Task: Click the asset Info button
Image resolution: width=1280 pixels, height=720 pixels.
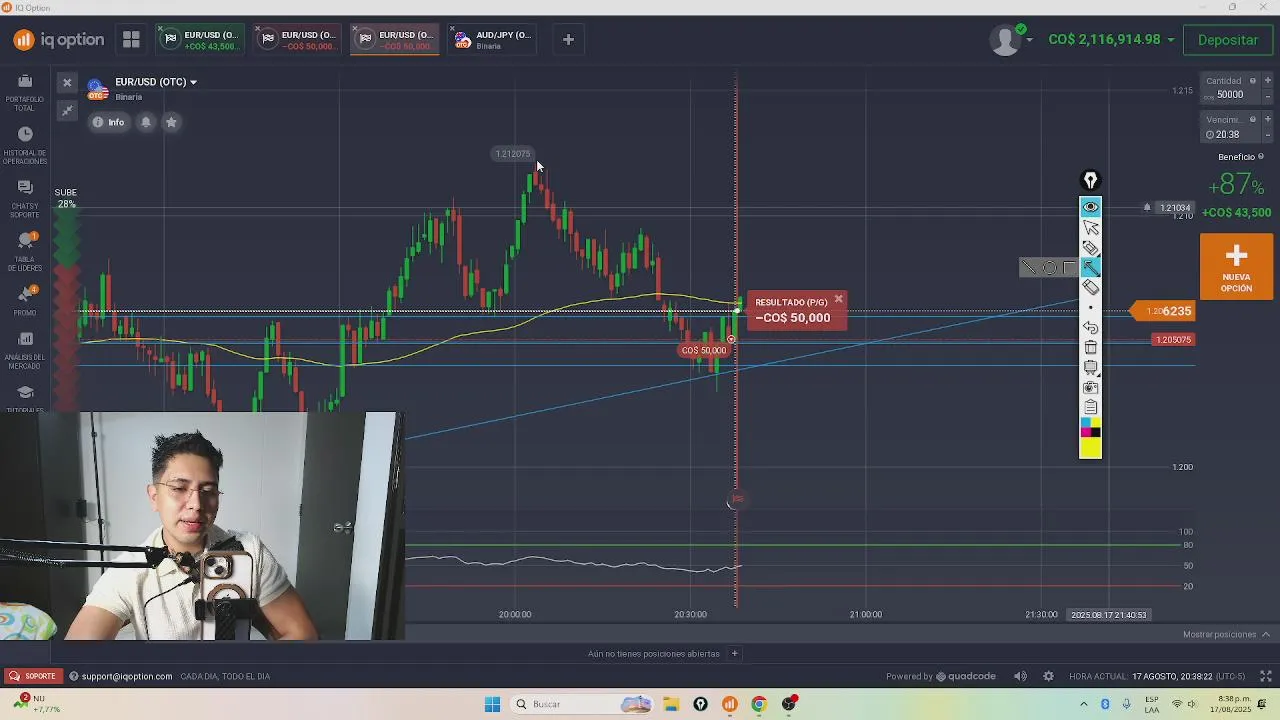Action: [x=108, y=122]
